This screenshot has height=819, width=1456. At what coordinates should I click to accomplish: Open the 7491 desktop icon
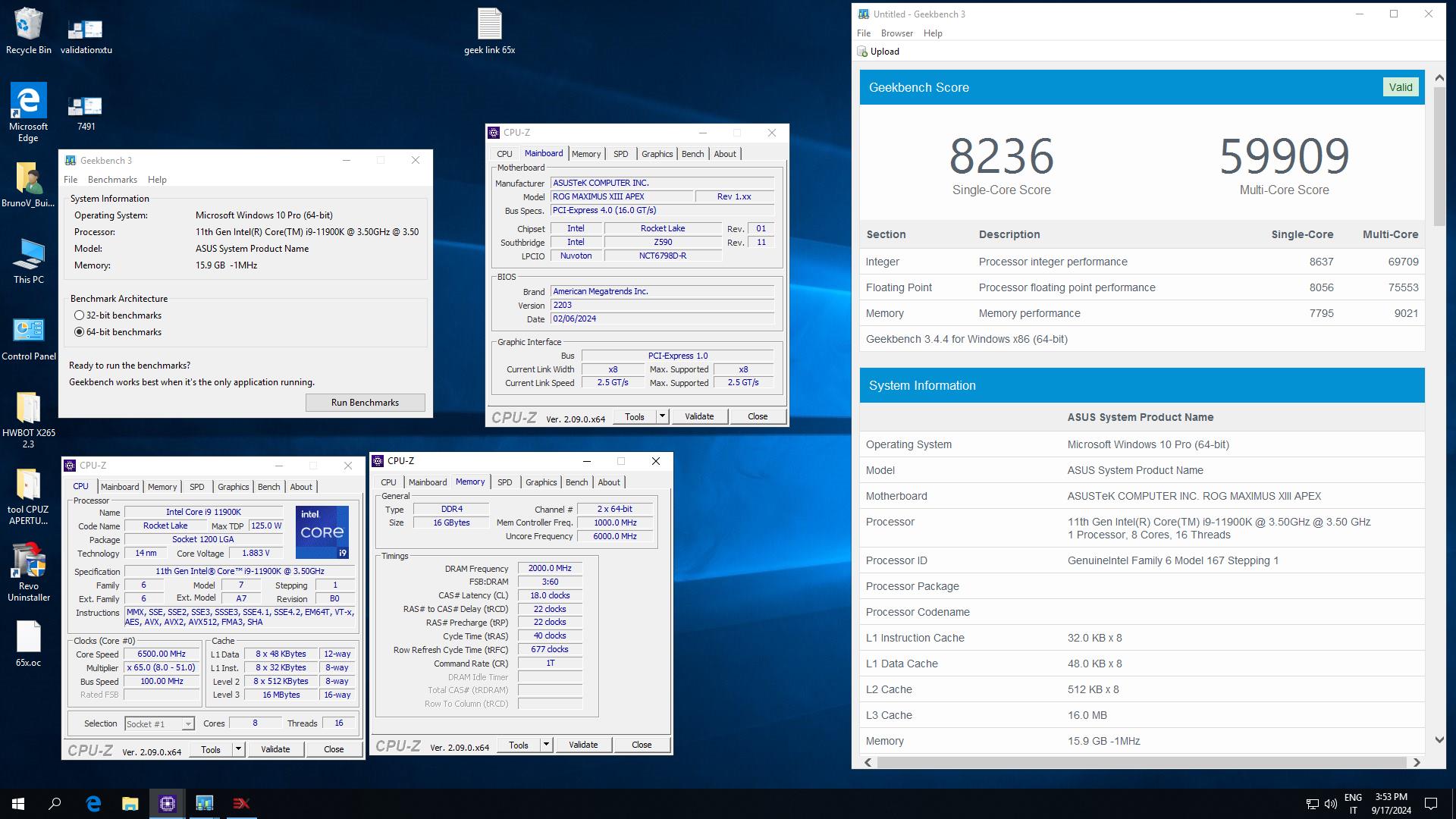(86, 112)
